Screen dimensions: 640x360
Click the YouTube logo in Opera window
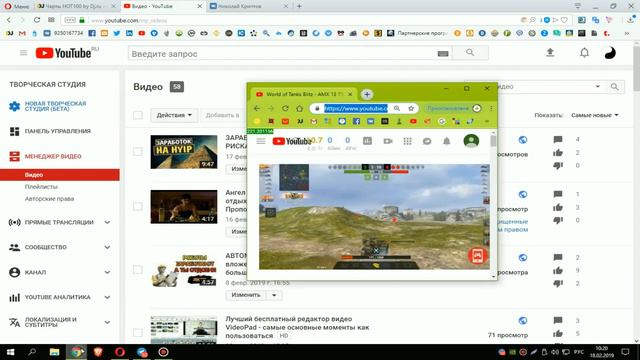(x=63, y=53)
